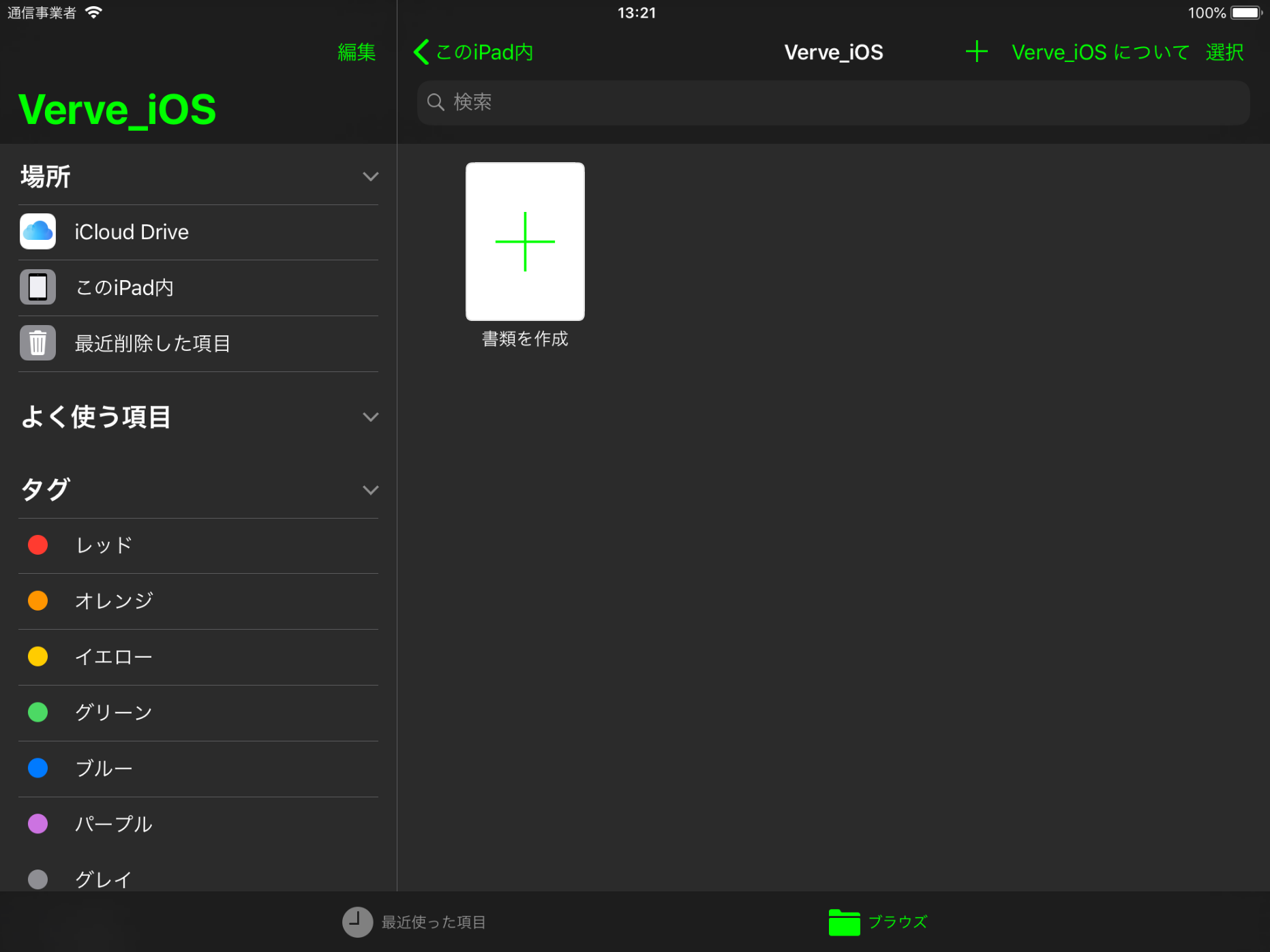Select the イエロー tag label
This screenshot has width=1270, height=952.
tap(114, 657)
